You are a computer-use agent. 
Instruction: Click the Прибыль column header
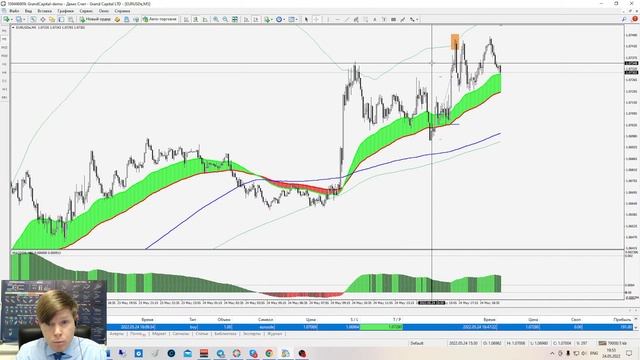(622, 320)
